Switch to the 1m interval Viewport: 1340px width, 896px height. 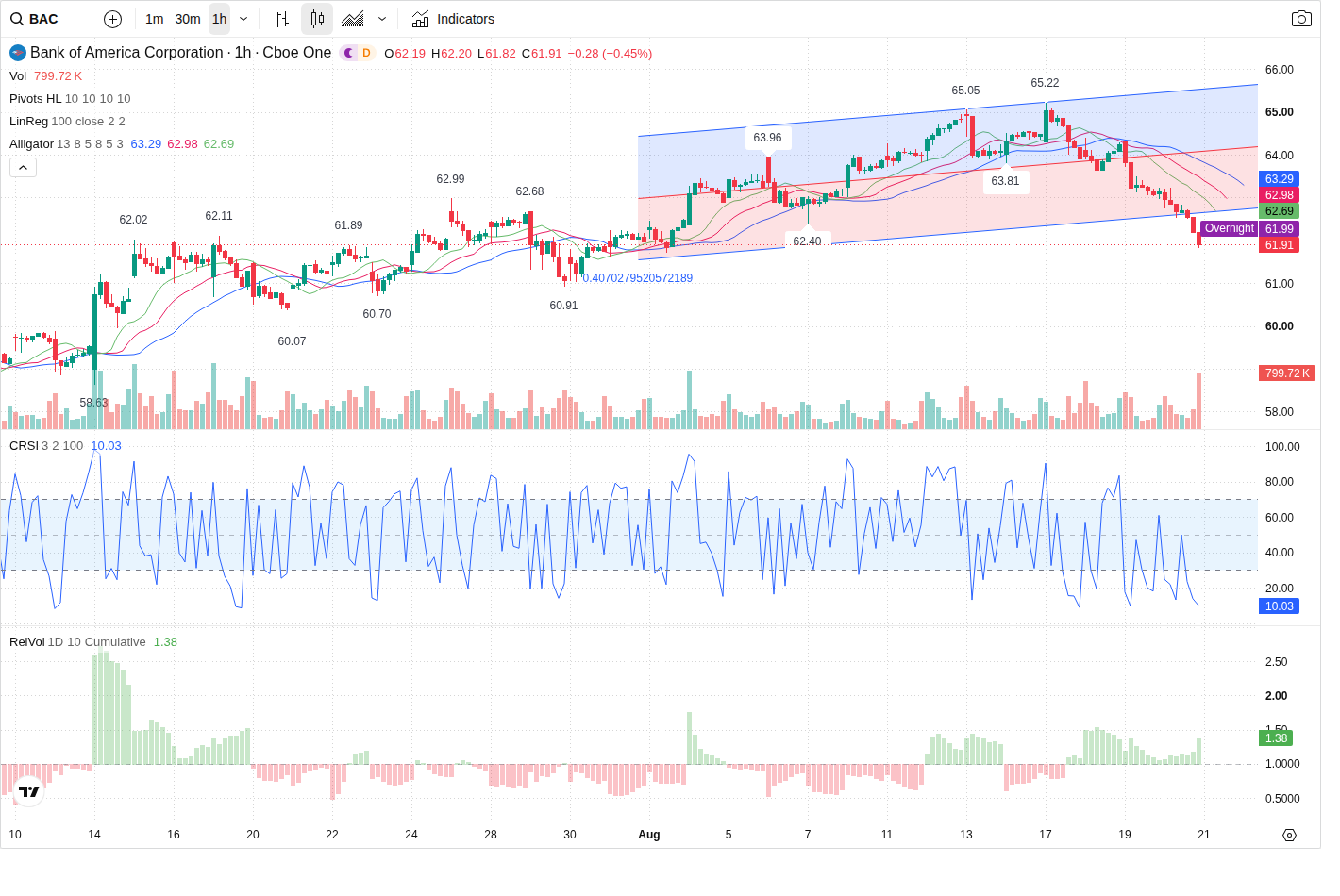click(x=155, y=19)
